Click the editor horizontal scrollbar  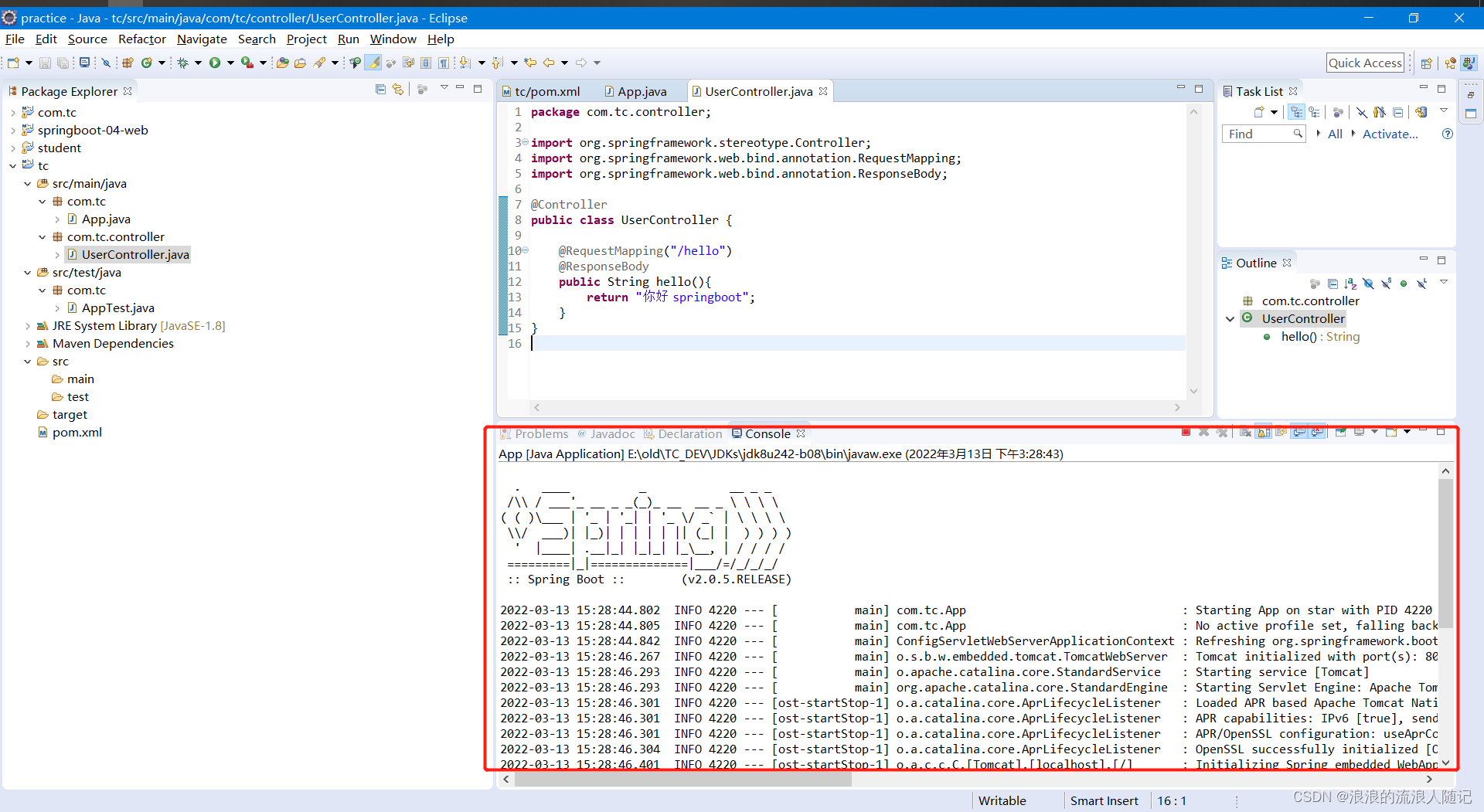[856, 407]
